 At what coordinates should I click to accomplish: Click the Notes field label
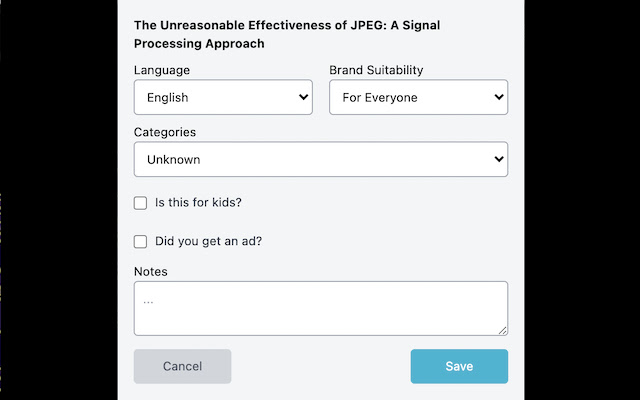point(151,271)
